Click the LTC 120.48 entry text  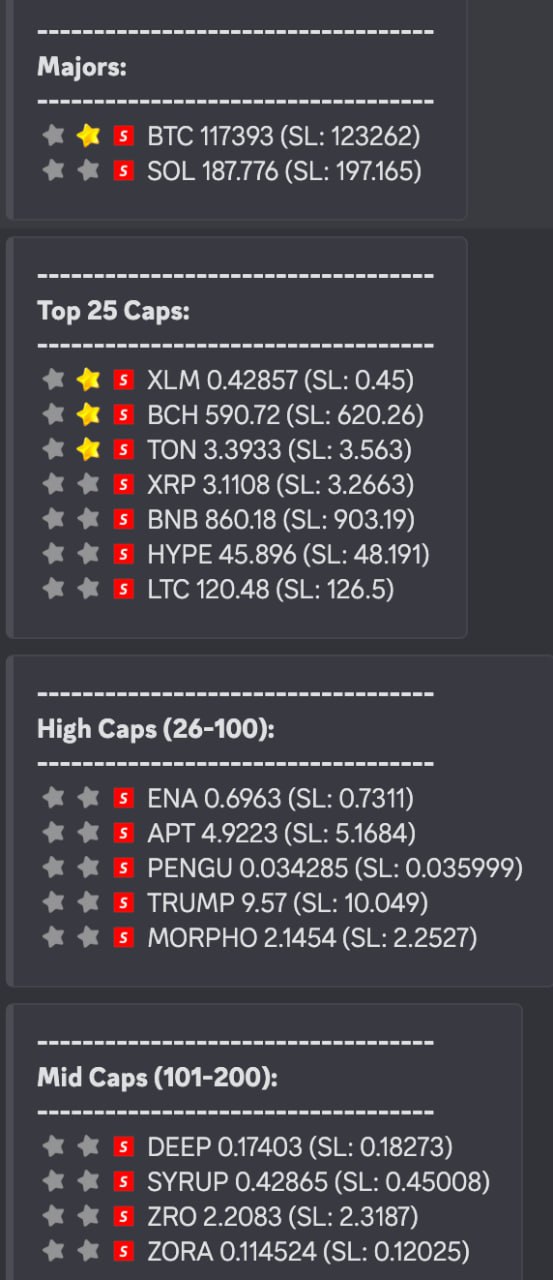point(208,589)
